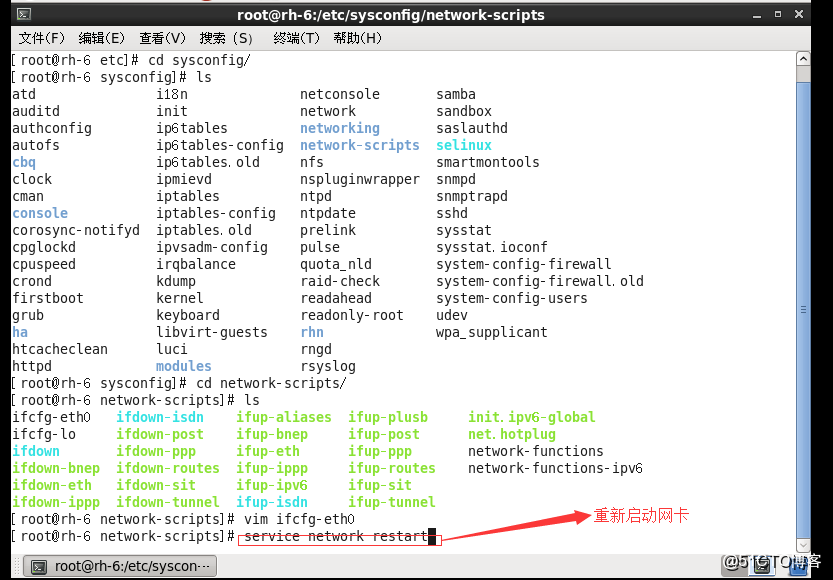The width and height of the screenshot is (833, 580).
Task: Maximize the terminal window
Action: pyautogui.click(x=778, y=14)
